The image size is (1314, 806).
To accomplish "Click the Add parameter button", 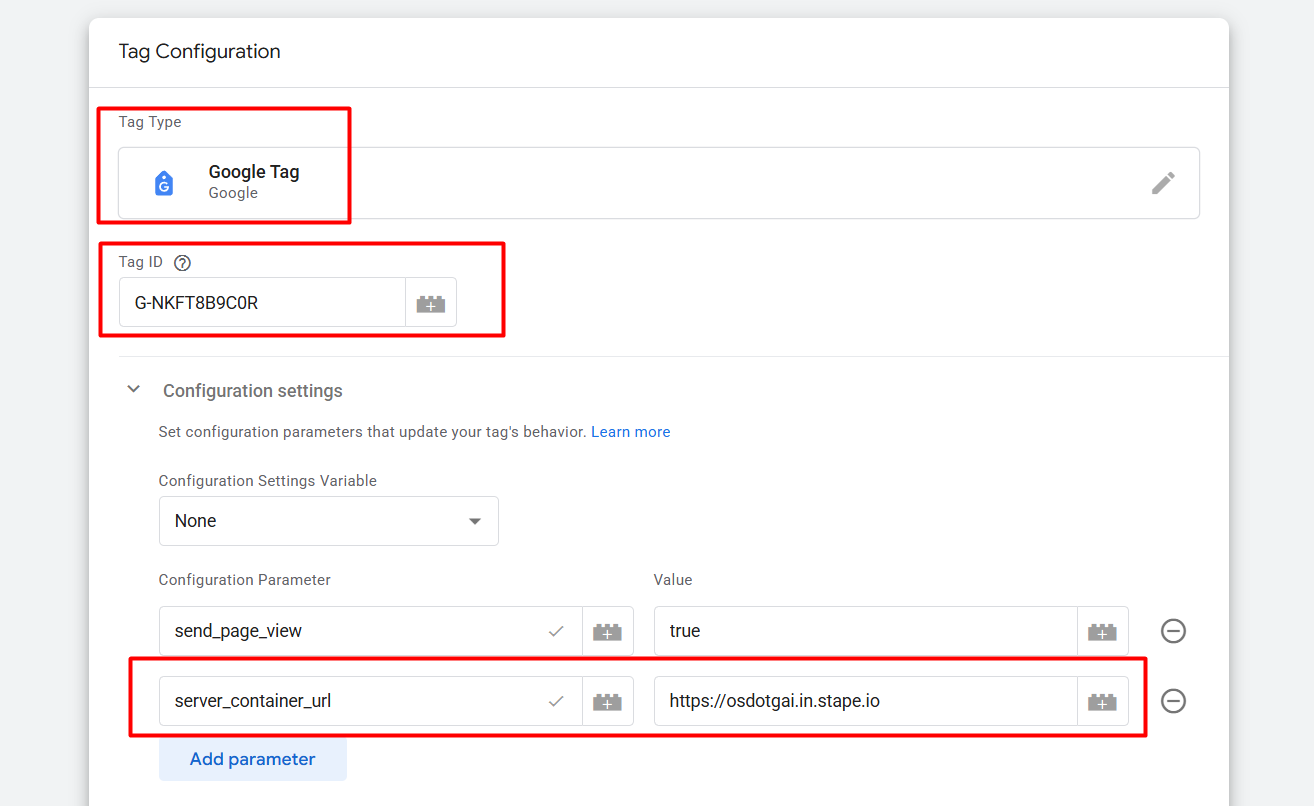I will point(252,759).
